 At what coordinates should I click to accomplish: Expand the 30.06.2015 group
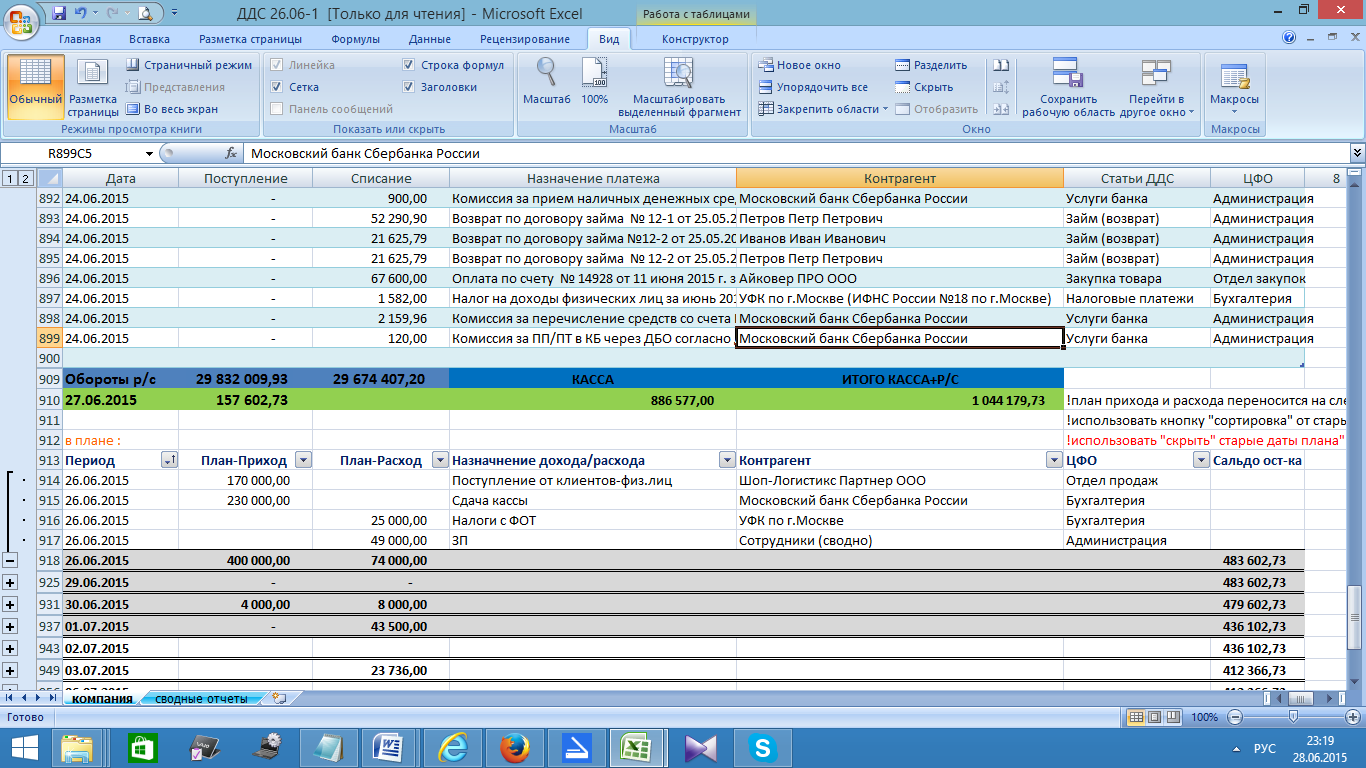(10, 604)
